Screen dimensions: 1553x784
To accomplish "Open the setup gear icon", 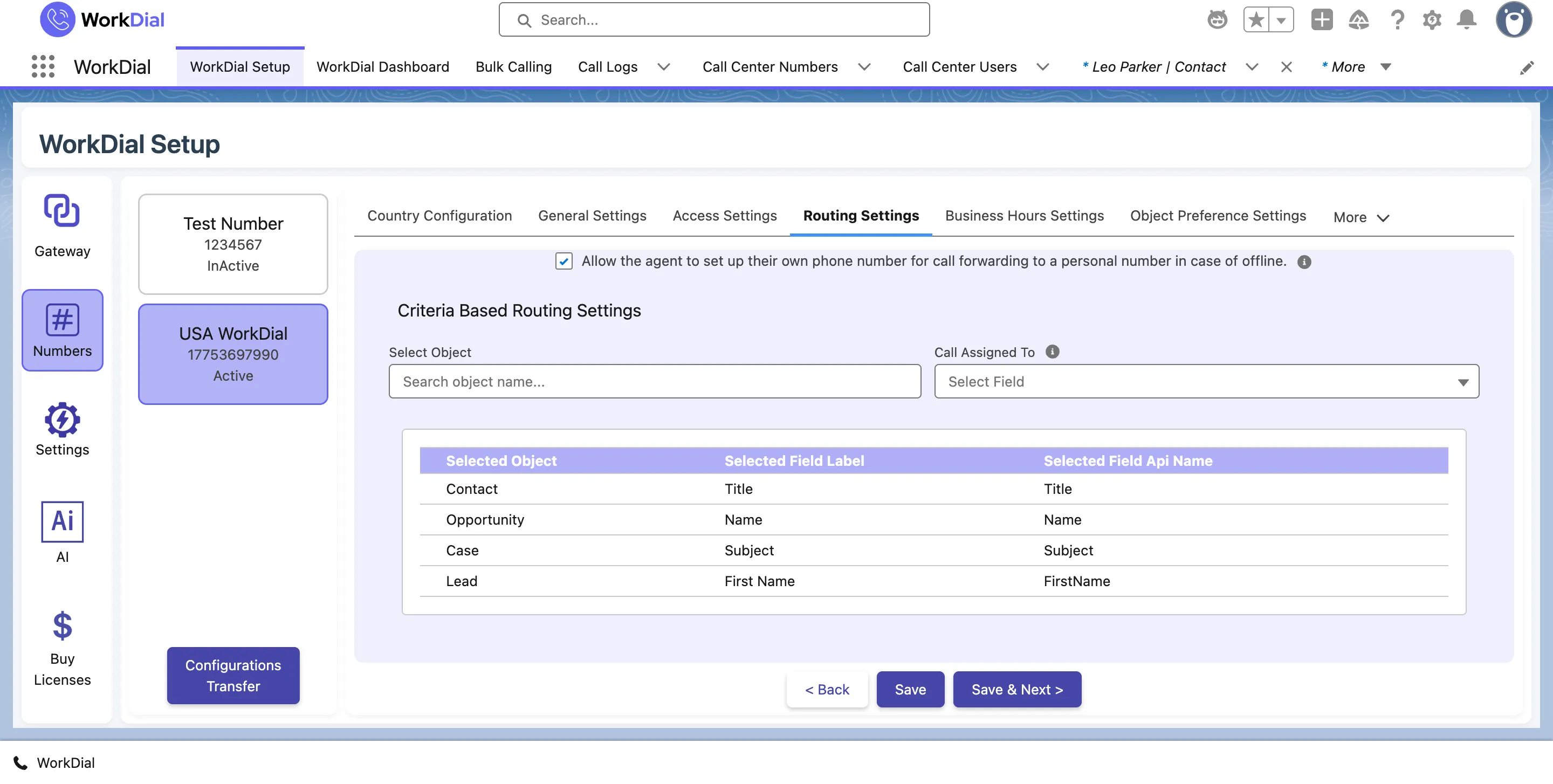I will click(1431, 20).
